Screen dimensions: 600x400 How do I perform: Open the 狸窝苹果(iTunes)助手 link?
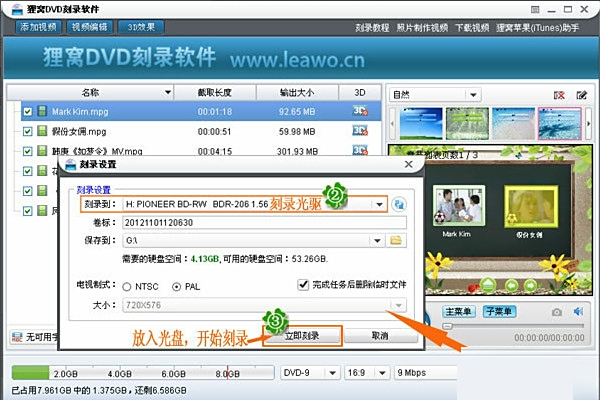coord(538,28)
